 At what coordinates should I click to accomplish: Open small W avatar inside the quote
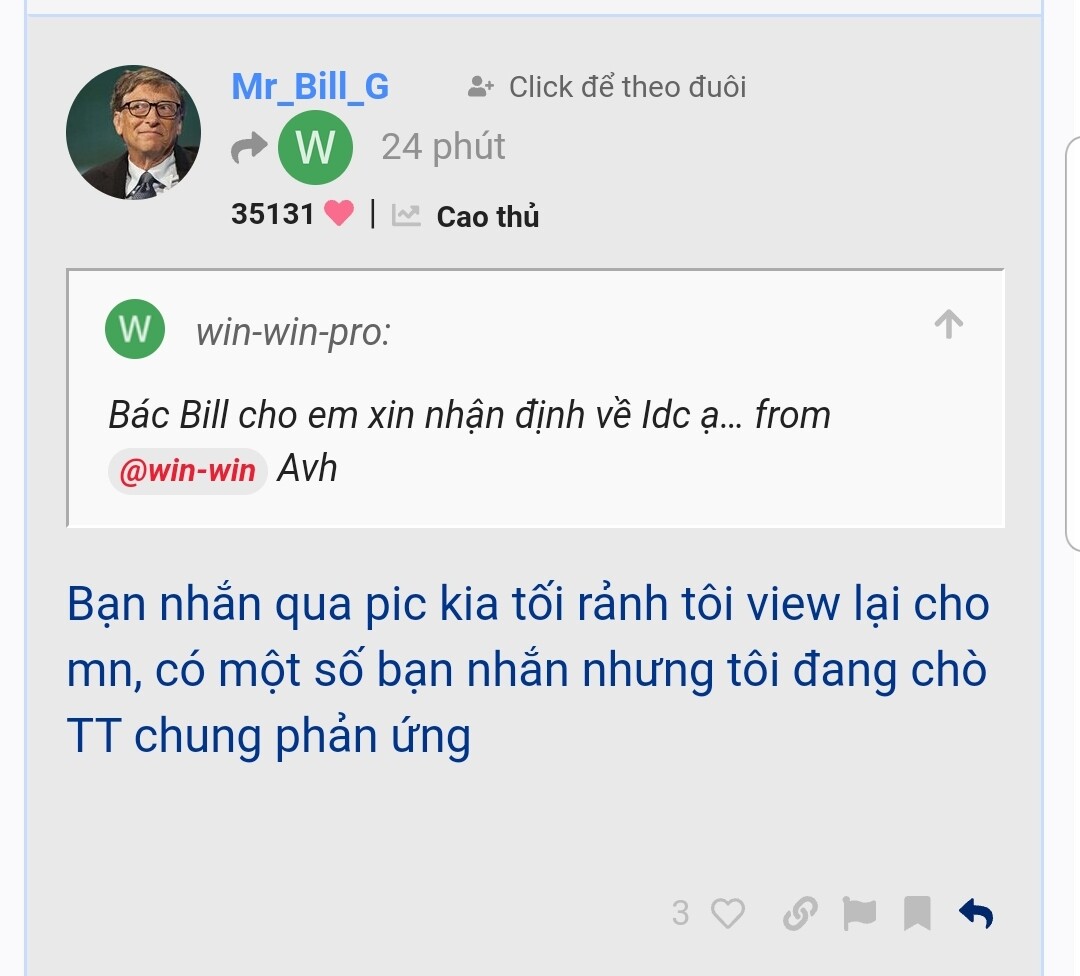[x=135, y=329]
